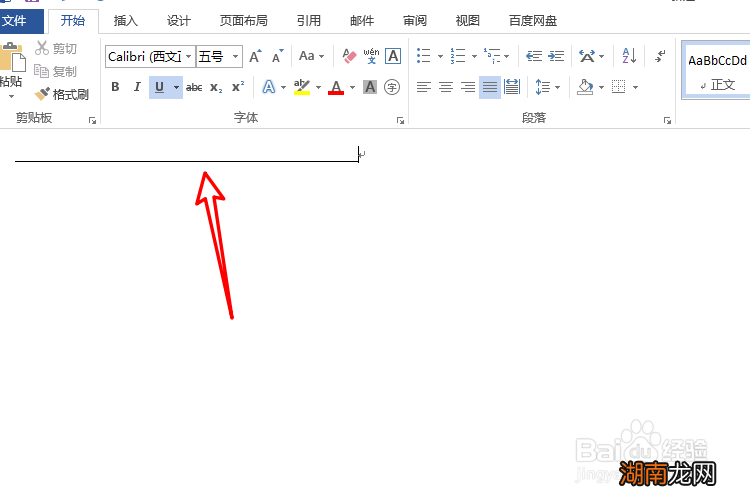Open paragraph dialog launcher

pyautogui.click(x=667, y=121)
